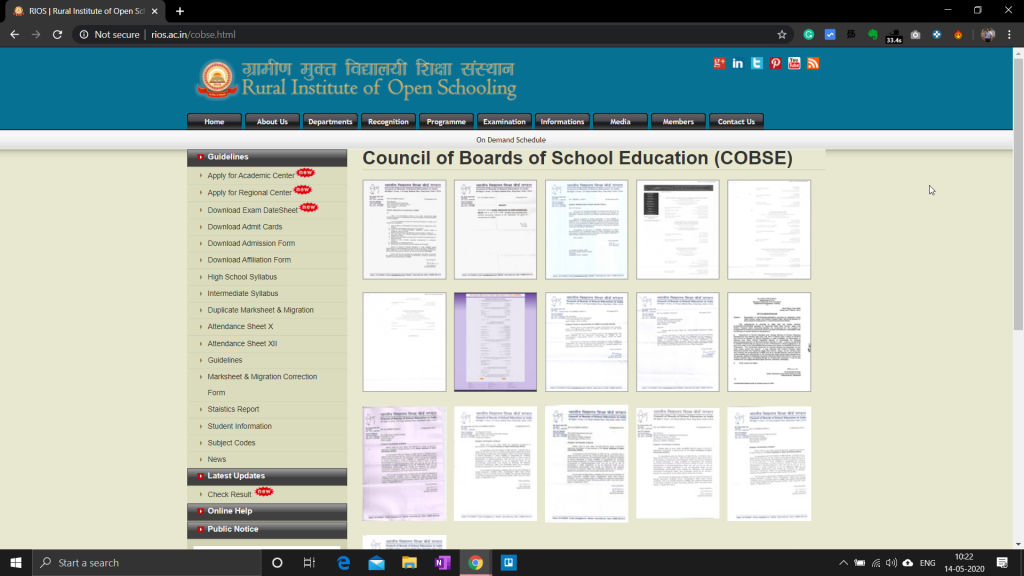Viewport: 1024px width, 576px height.
Task: Open the Recognition menu
Action: point(388,121)
